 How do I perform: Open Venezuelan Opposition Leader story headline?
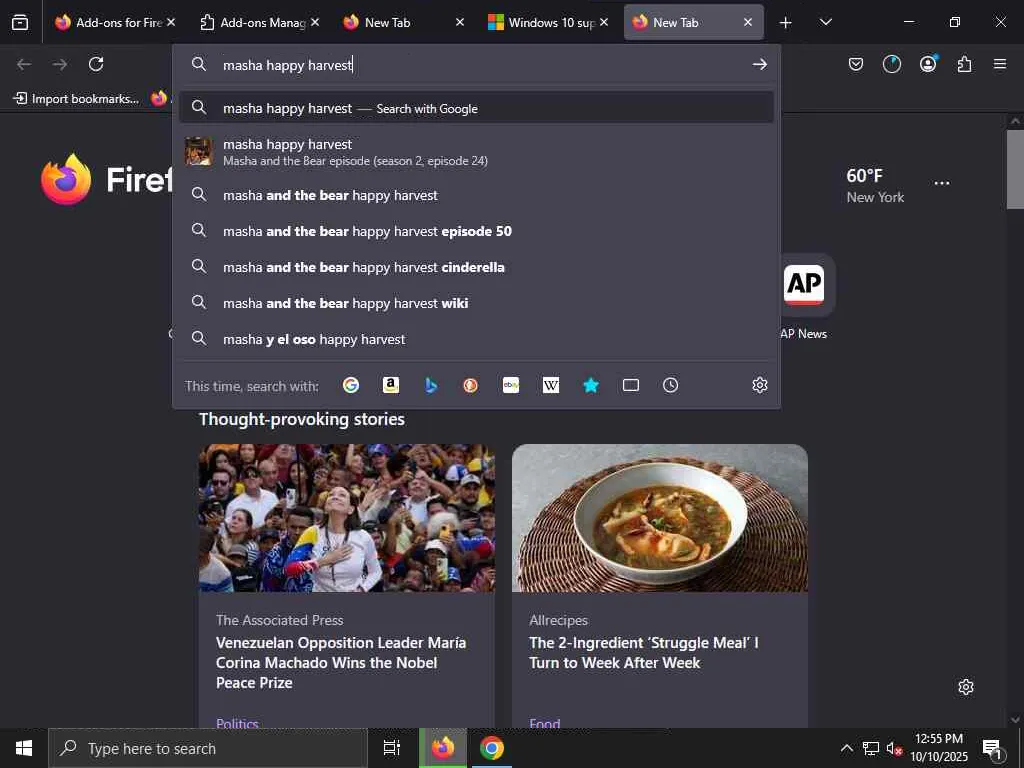tap(341, 662)
